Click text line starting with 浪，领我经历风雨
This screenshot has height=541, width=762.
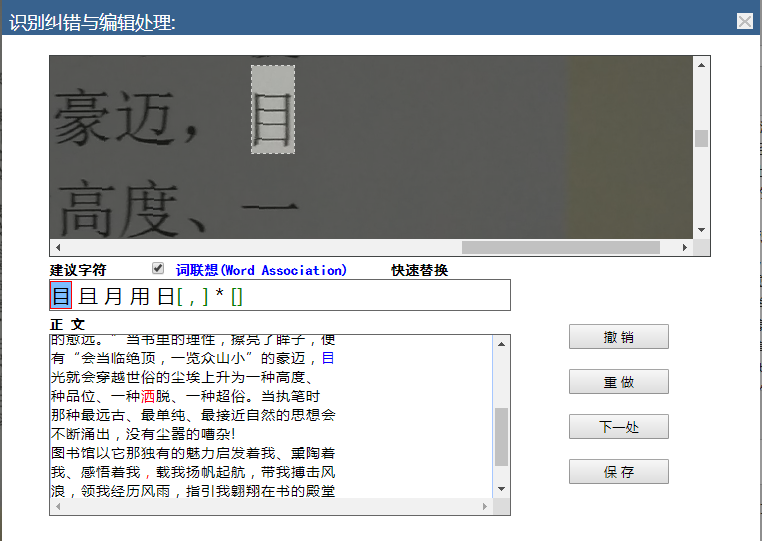[193, 491]
